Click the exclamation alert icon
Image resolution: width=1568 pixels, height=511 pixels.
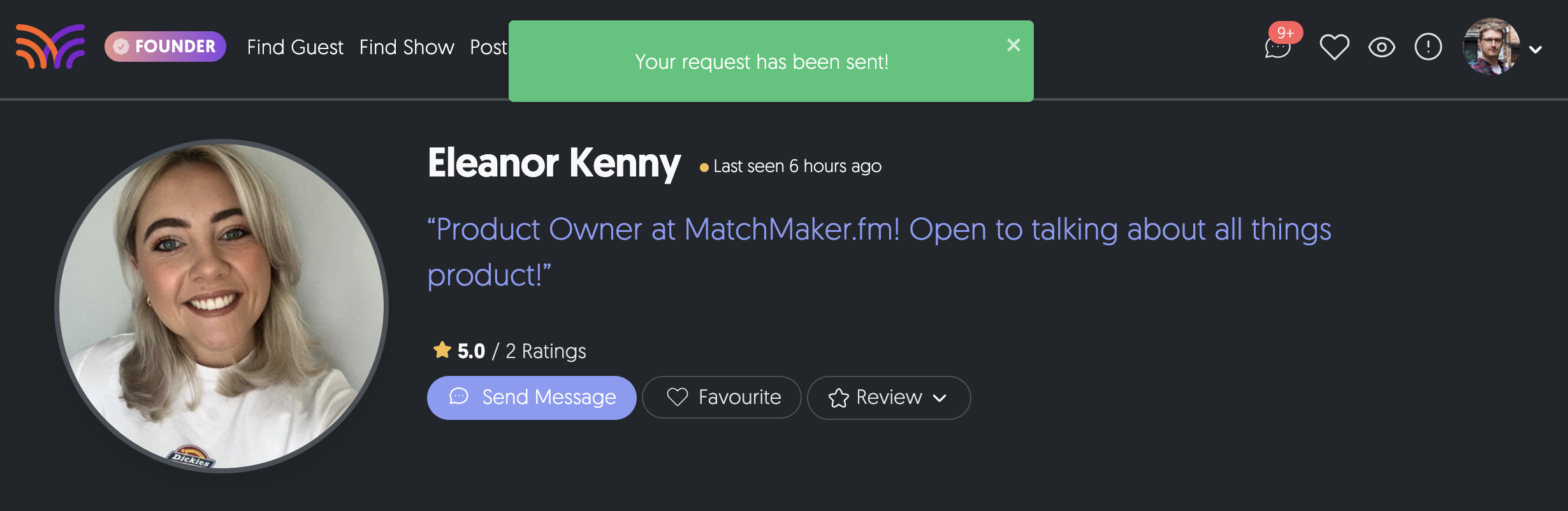1428,47
